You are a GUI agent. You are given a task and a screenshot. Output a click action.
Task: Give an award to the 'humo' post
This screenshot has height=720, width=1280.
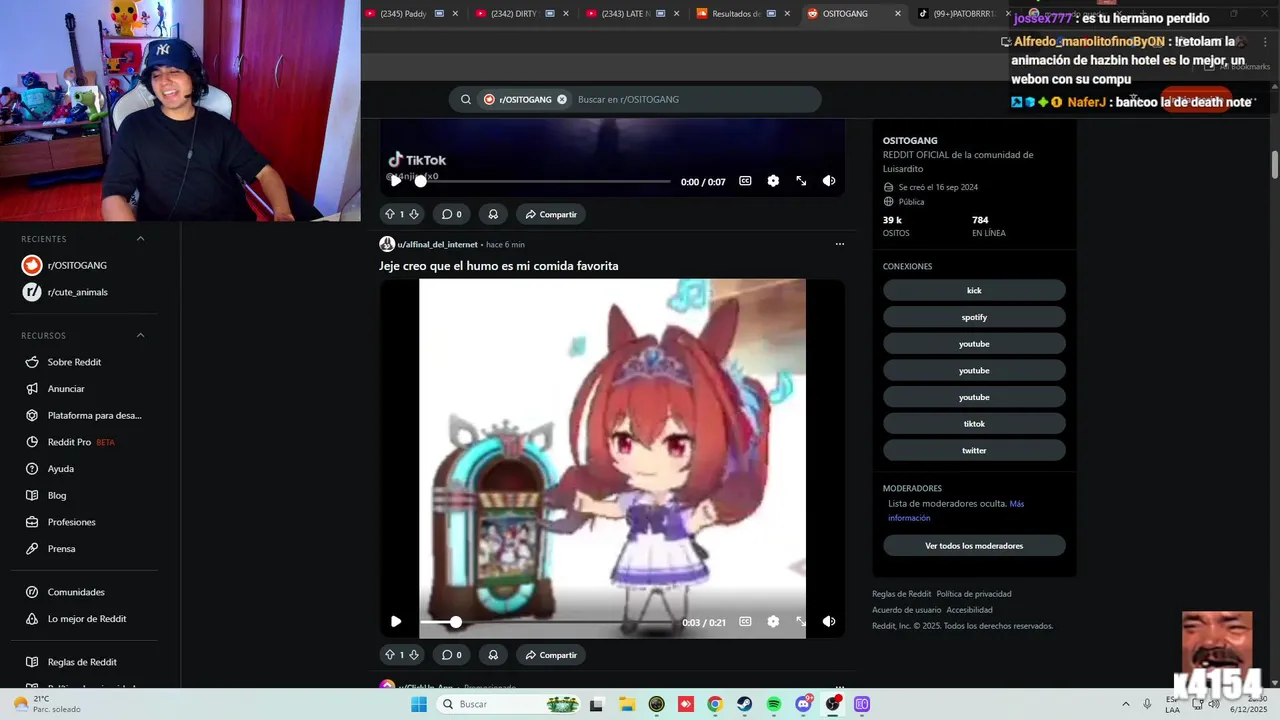click(493, 655)
